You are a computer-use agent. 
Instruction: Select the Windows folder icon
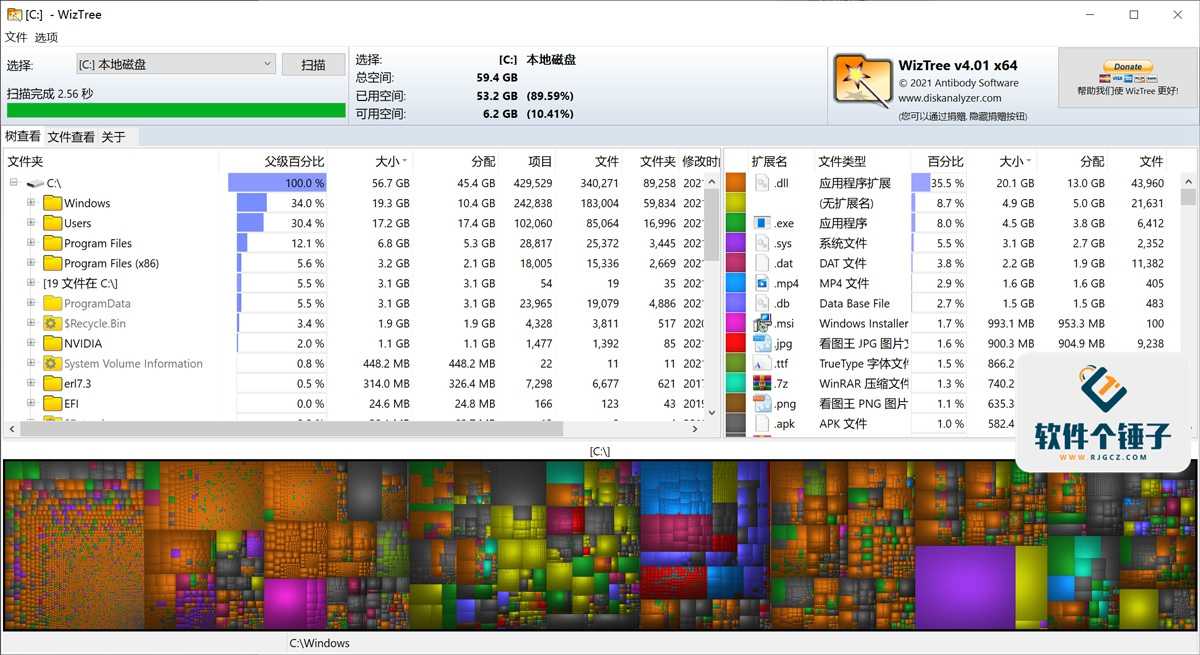pos(52,203)
